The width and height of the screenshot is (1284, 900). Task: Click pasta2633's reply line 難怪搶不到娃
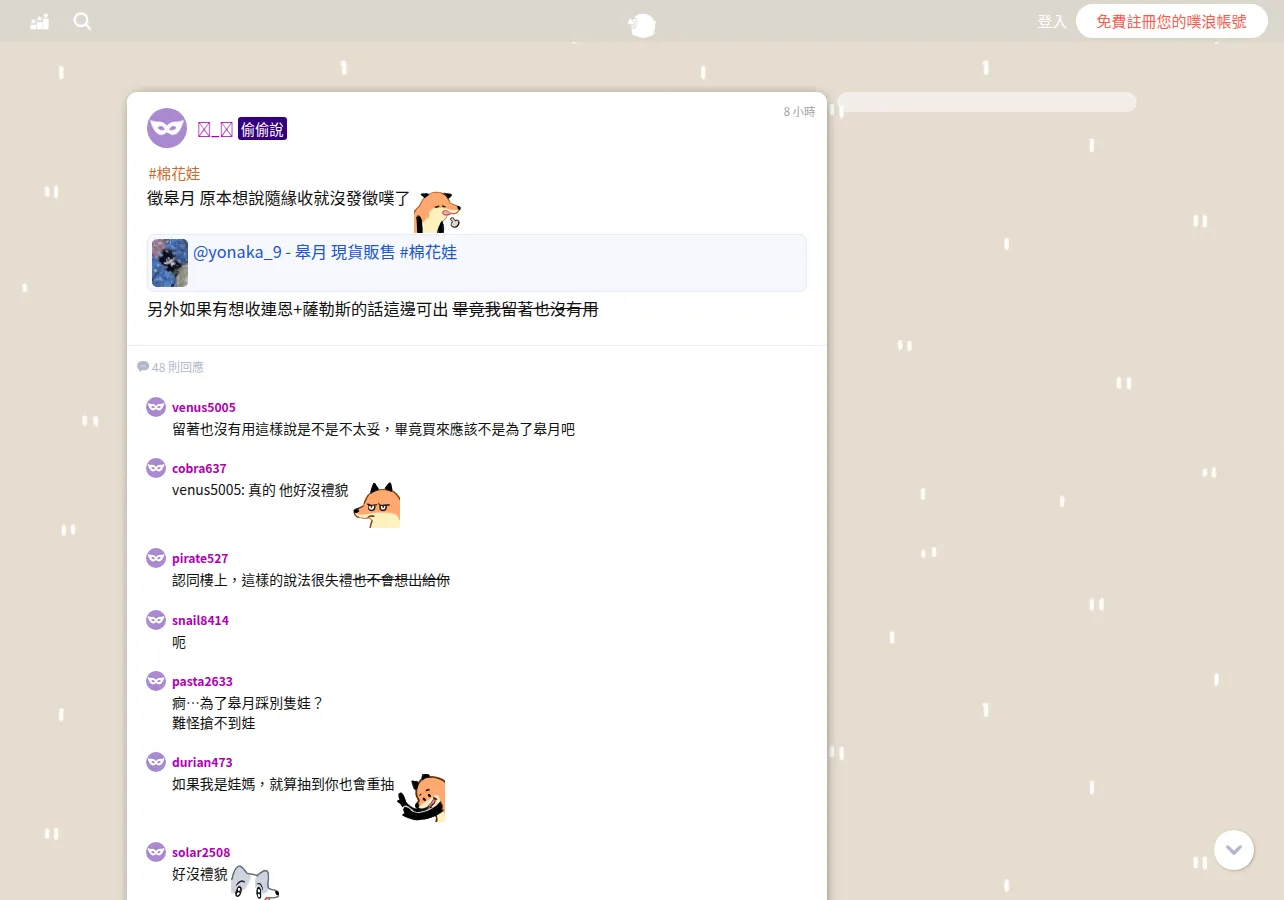213,722
